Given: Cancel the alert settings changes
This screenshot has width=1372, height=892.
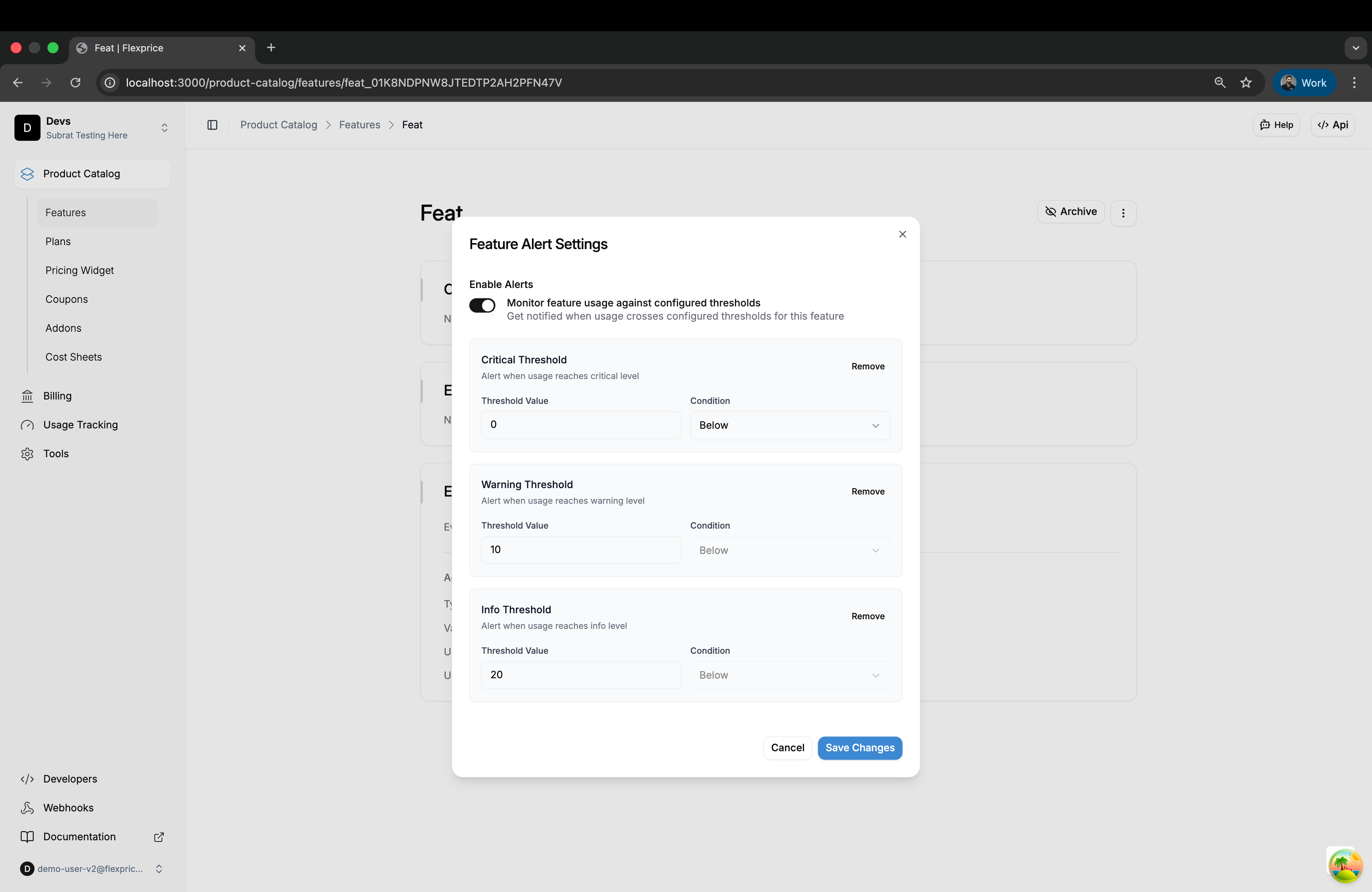Looking at the screenshot, I should pyautogui.click(x=787, y=748).
